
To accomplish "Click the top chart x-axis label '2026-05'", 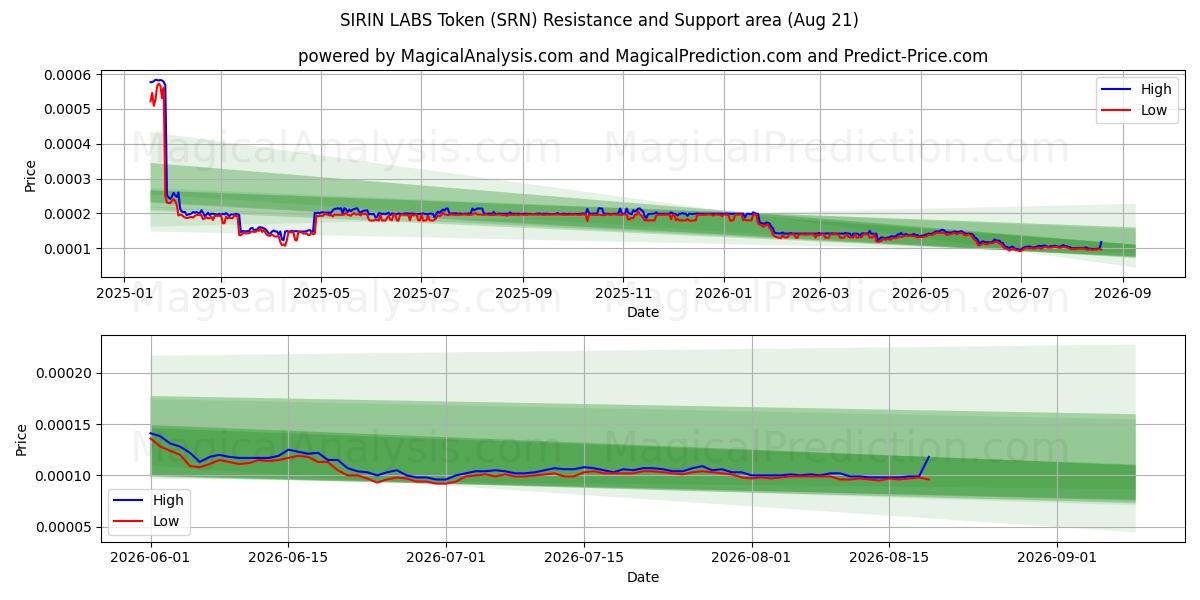I will coord(920,294).
